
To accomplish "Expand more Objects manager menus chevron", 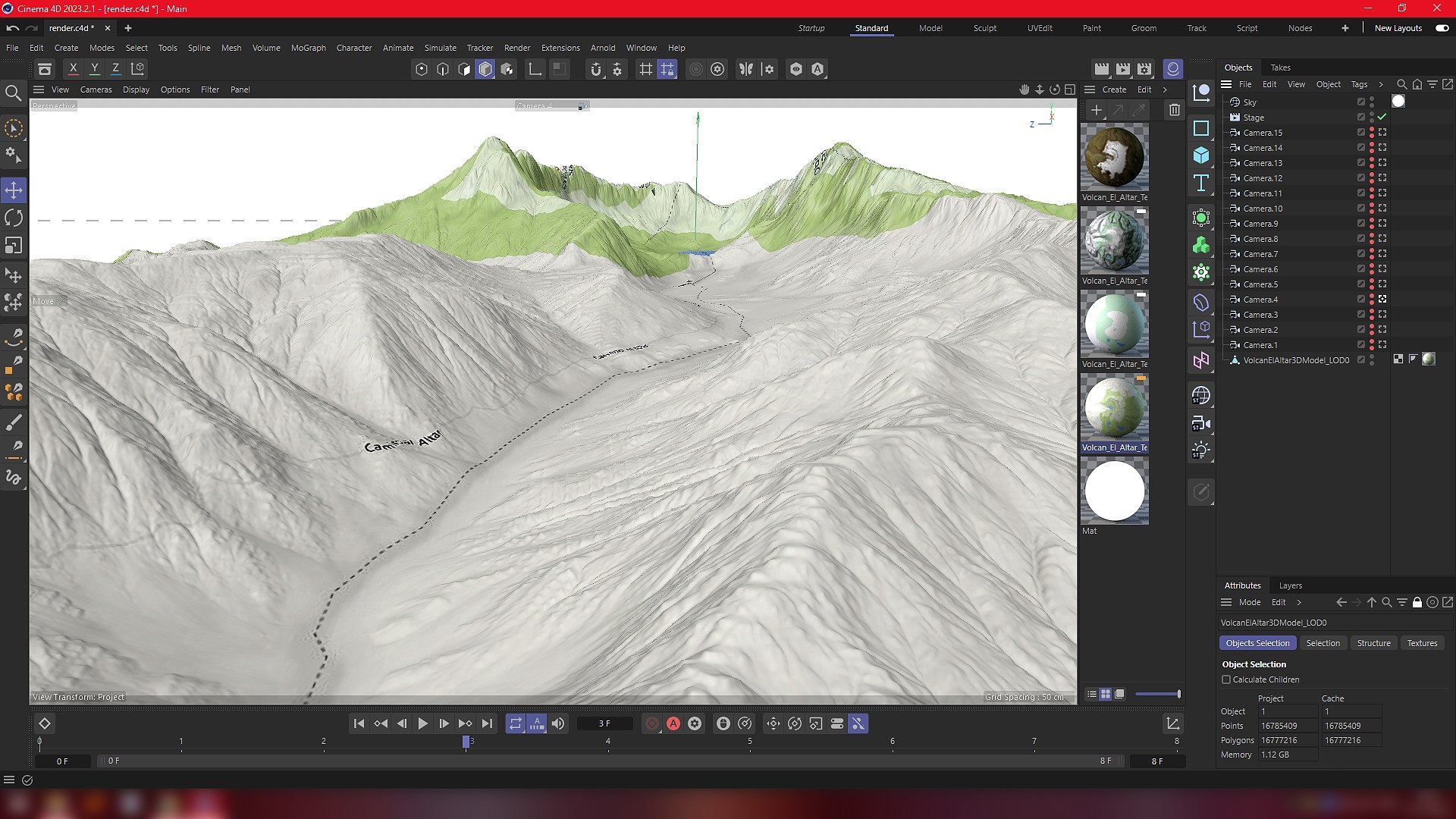I will (x=1381, y=84).
